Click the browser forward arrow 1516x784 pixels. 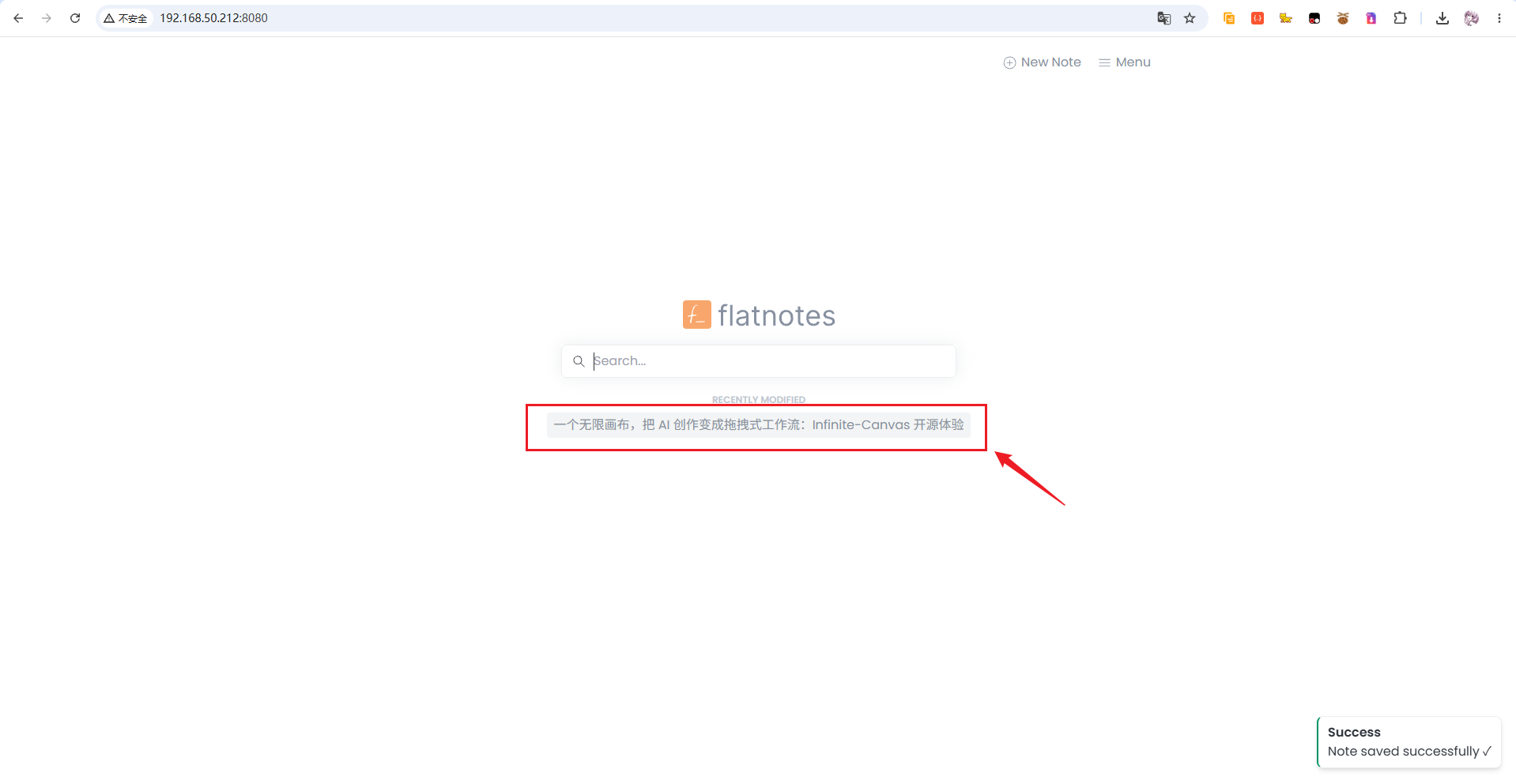pyautogui.click(x=47, y=18)
